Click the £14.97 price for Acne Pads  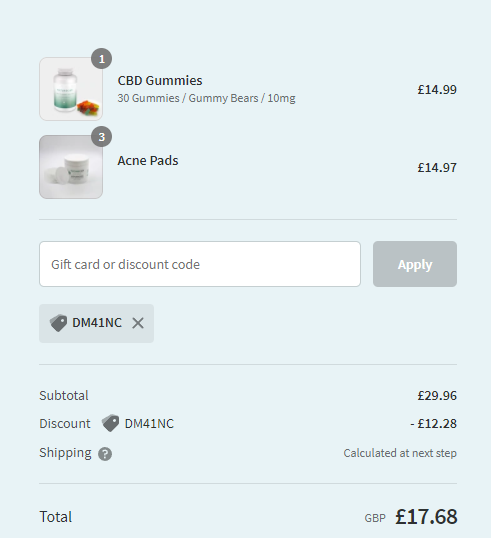coord(437,167)
